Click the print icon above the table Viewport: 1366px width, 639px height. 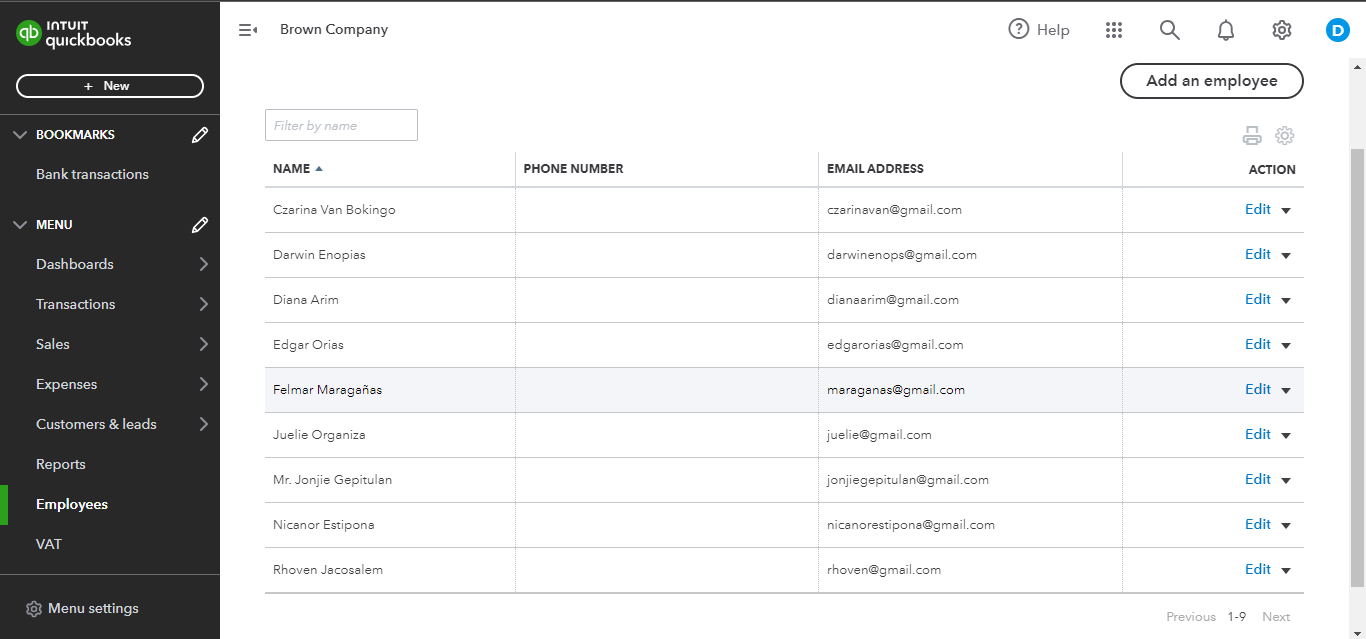coord(1252,136)
